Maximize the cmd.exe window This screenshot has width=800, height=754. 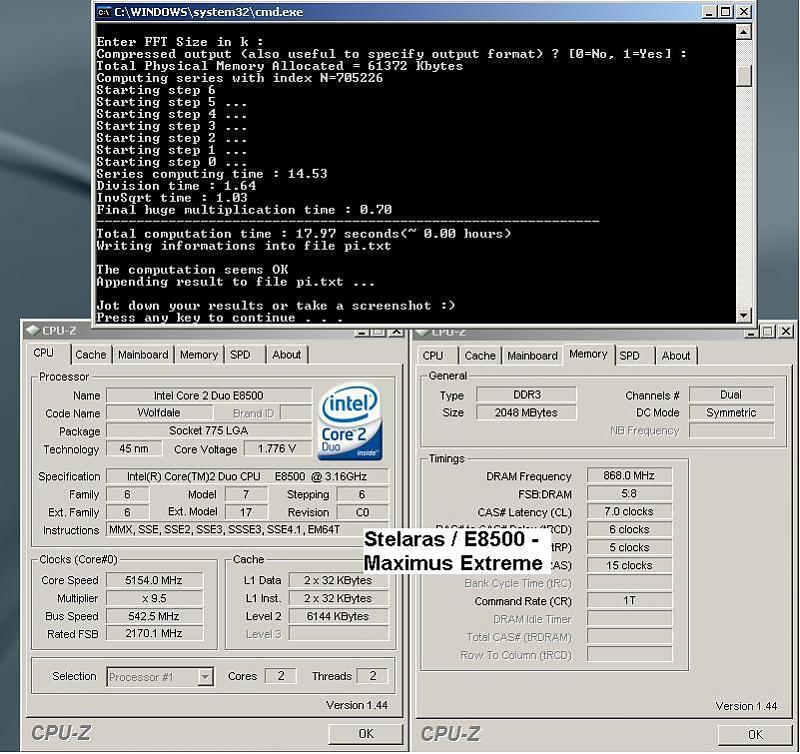(x=726, y=12)
